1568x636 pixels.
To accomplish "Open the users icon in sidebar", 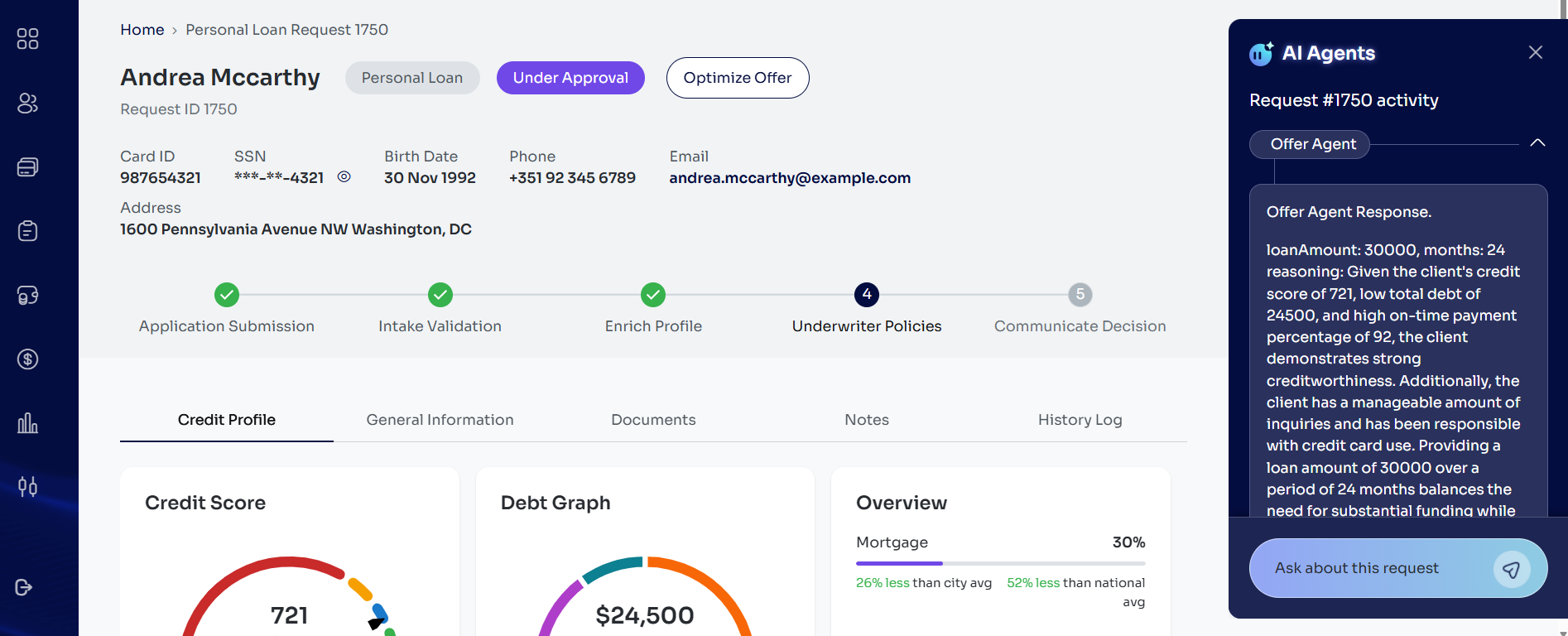I will pos(27,103).
